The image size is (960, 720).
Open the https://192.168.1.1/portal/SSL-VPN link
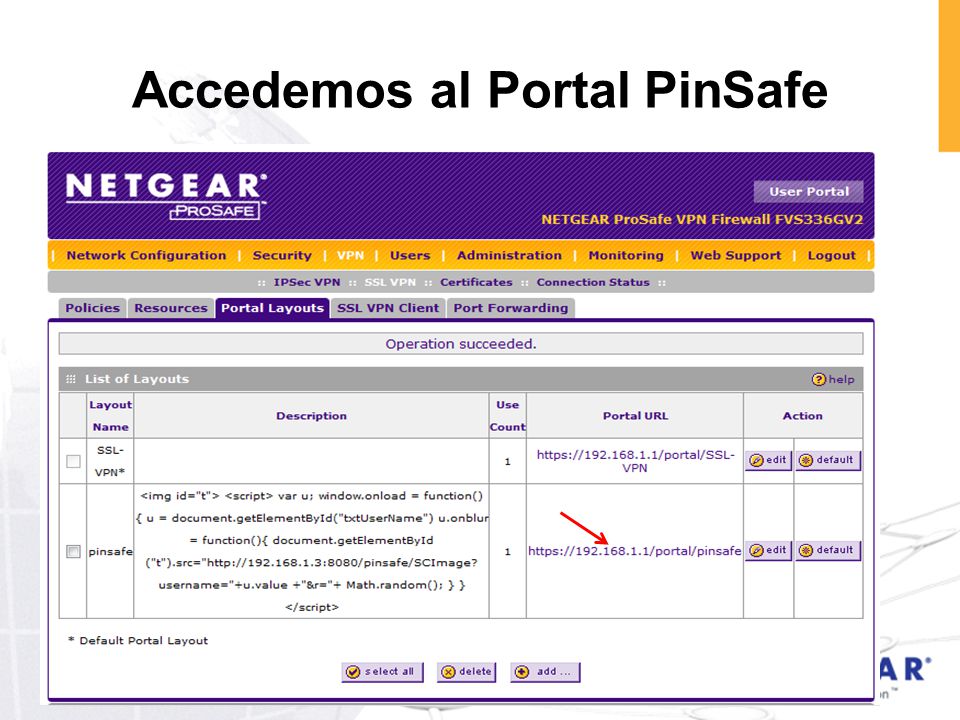(635, 461)
